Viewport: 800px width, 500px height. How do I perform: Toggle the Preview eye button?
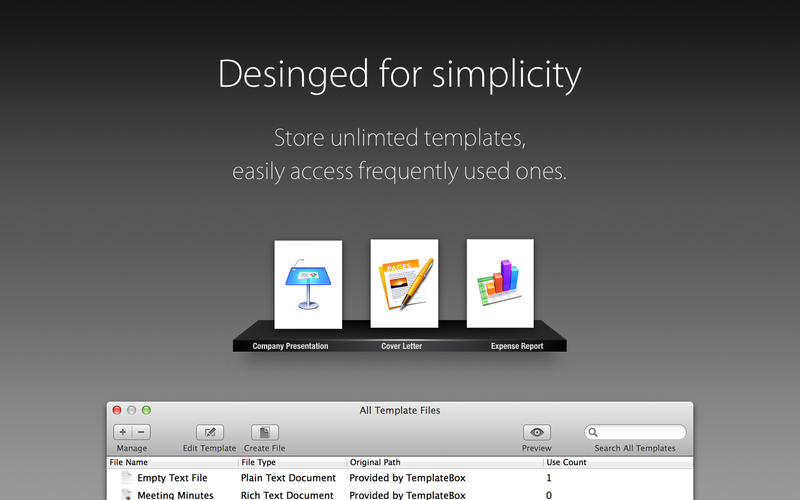537,432
